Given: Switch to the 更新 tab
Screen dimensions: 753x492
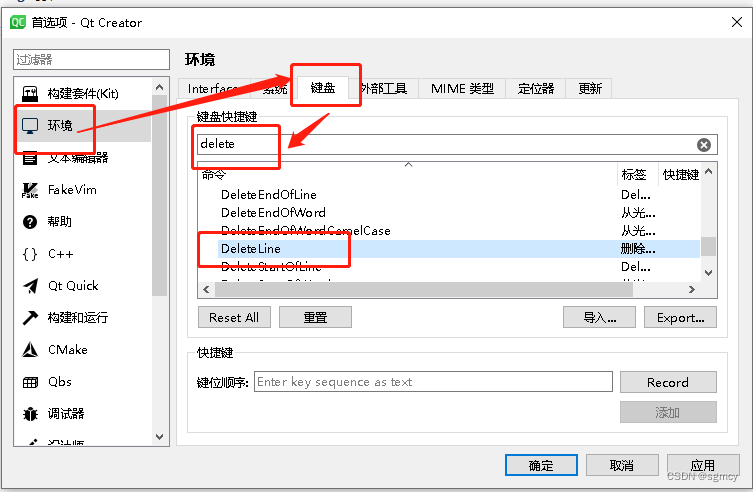Looking at the screenshot, I should pos(589,89).
